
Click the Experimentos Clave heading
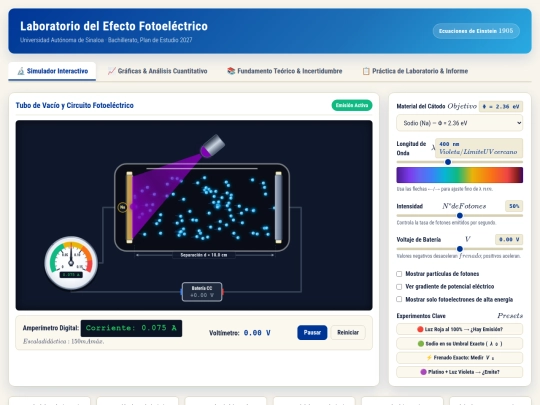click(421, 316)
